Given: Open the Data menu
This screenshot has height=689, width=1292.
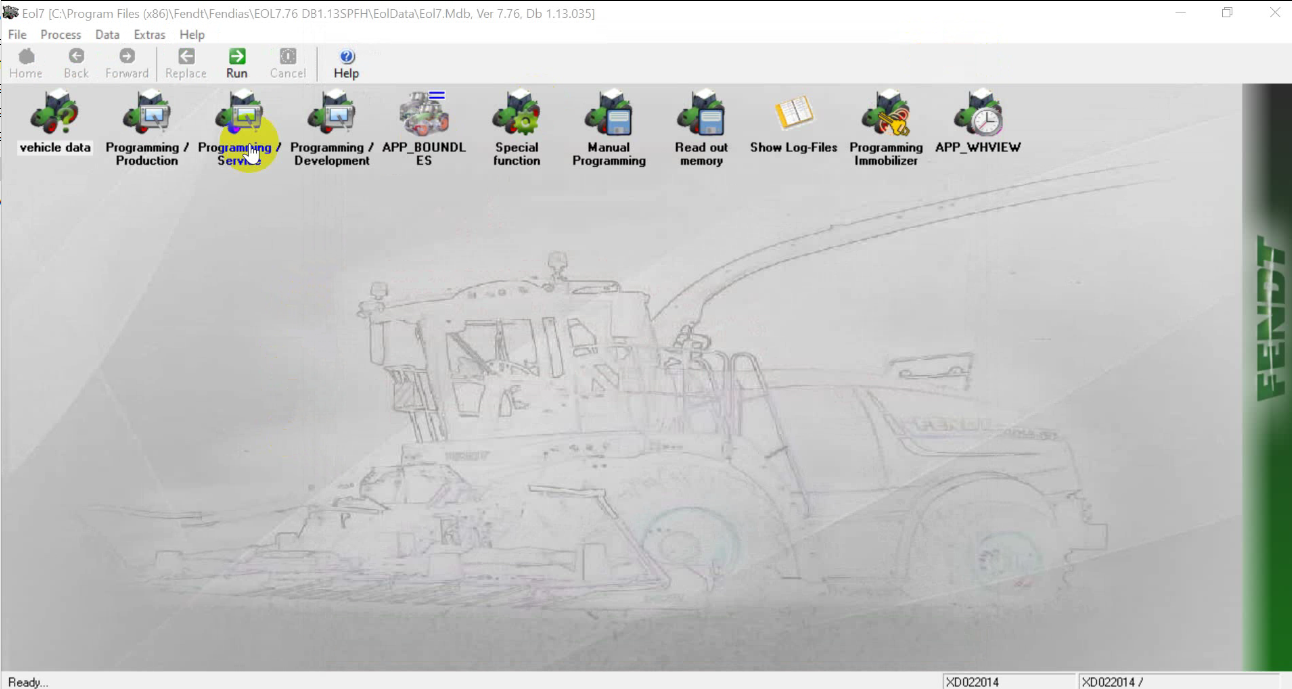Looking at the screenshot, I should click(107, 34).
